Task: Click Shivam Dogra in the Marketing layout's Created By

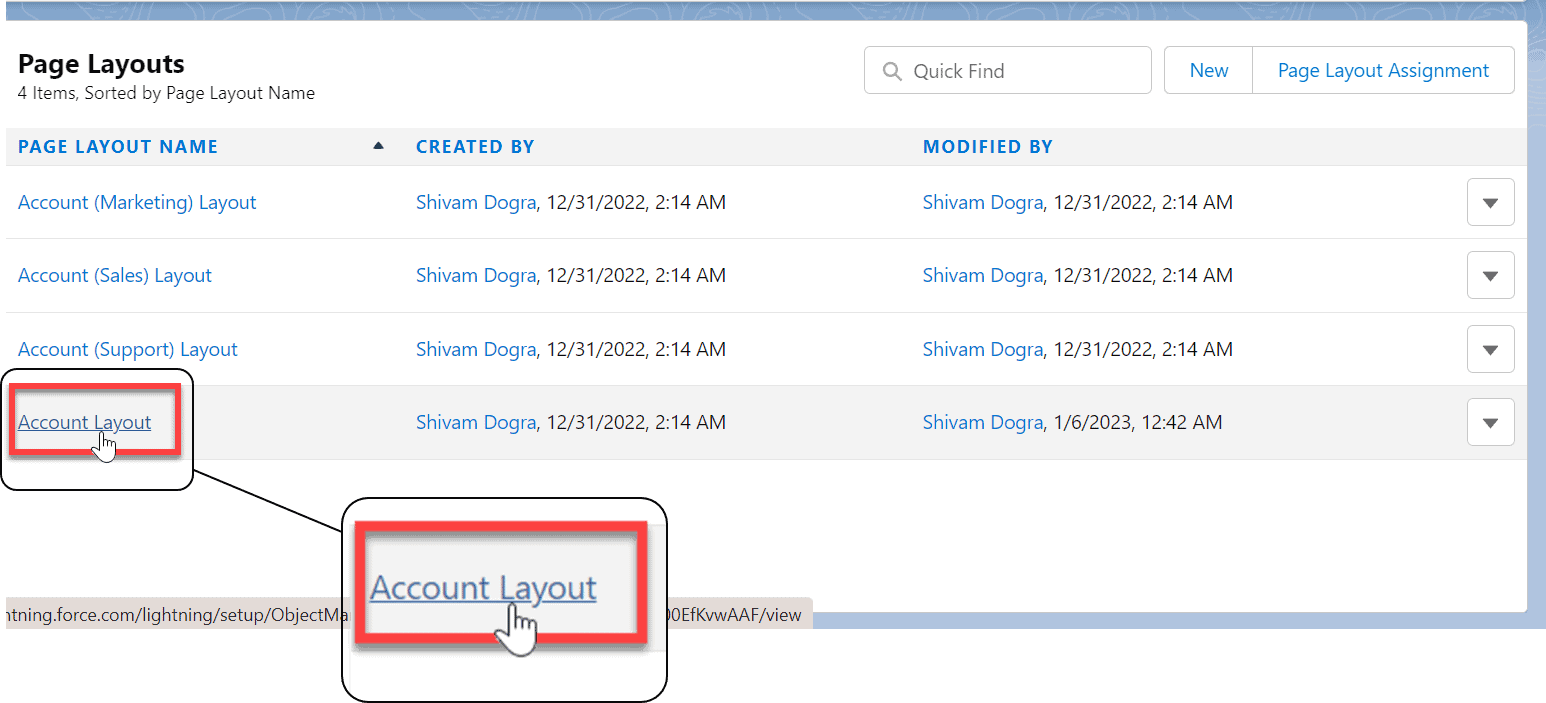Action: click(476, 201)
